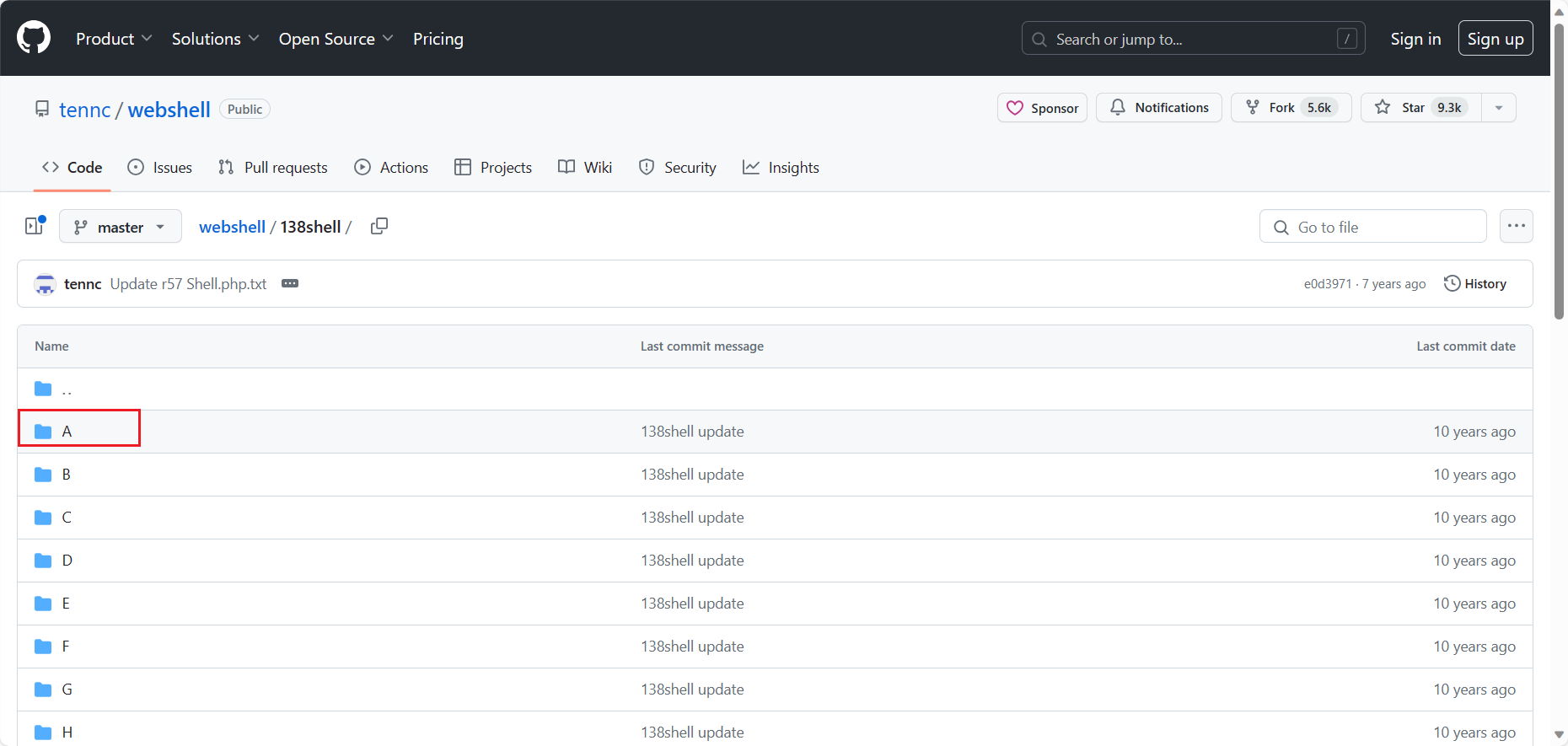Open the Update r57 Shell.php.txt commit
The width and height of the screenshot is (1568, 746).
[188, 284]
